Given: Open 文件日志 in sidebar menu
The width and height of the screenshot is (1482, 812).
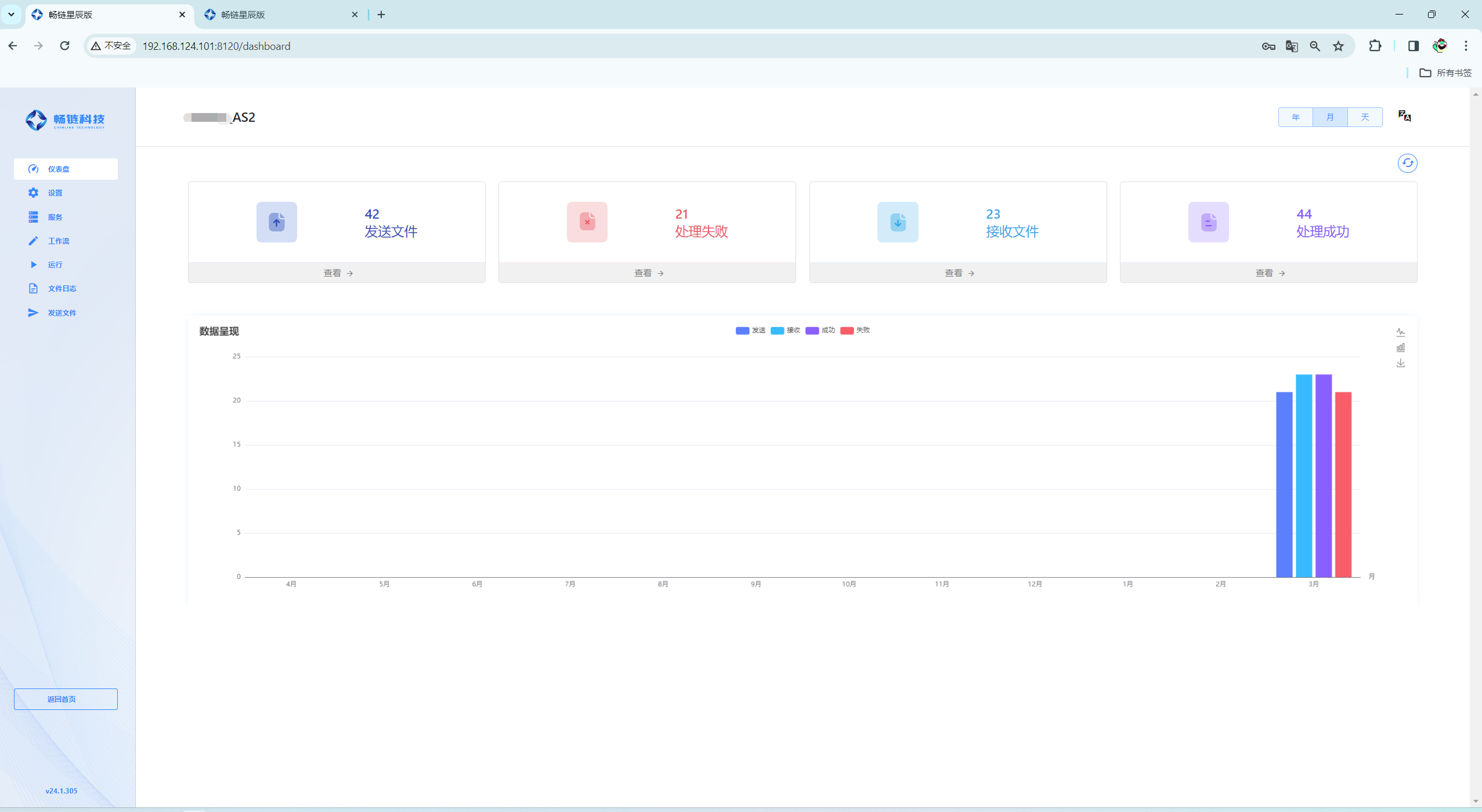Looking at the screenshot, I should click(62, 288).
